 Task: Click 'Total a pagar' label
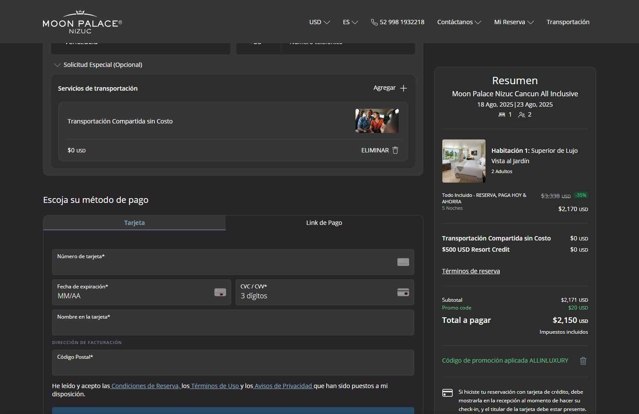coord(466,320)
